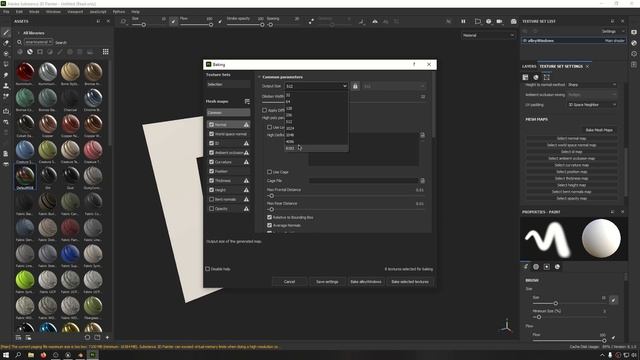
Task: Open the asset search magnifier icon
Action: point(19,42)
